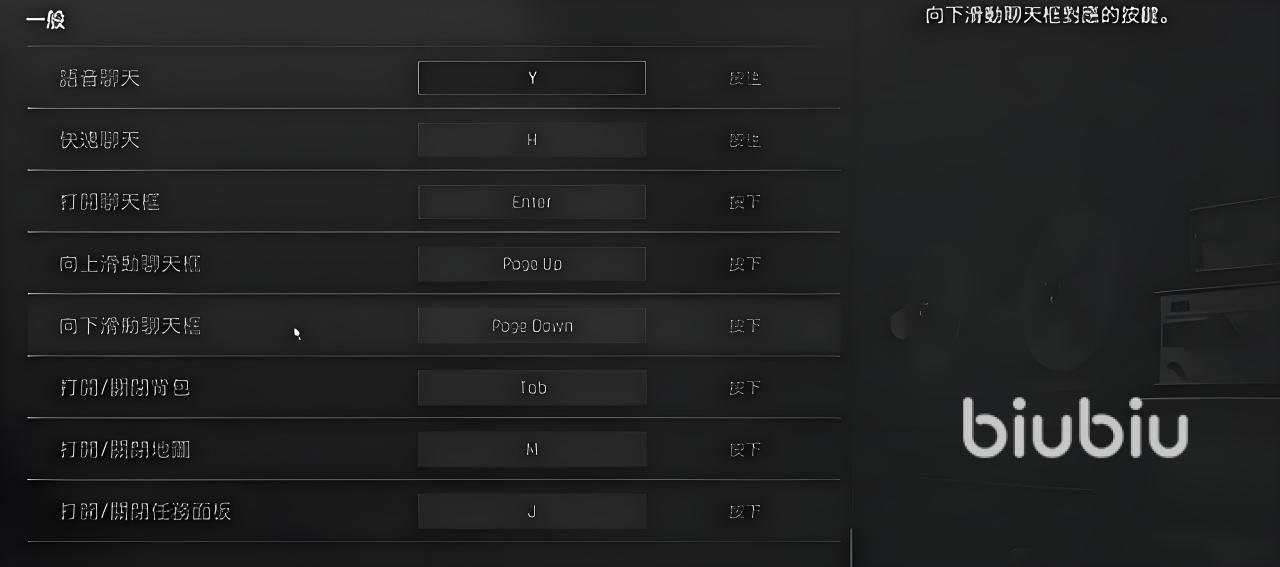This screenshot has height=567, width=1280.
Task: Select the Enter key binding field
Action: [x=531, y=202]
